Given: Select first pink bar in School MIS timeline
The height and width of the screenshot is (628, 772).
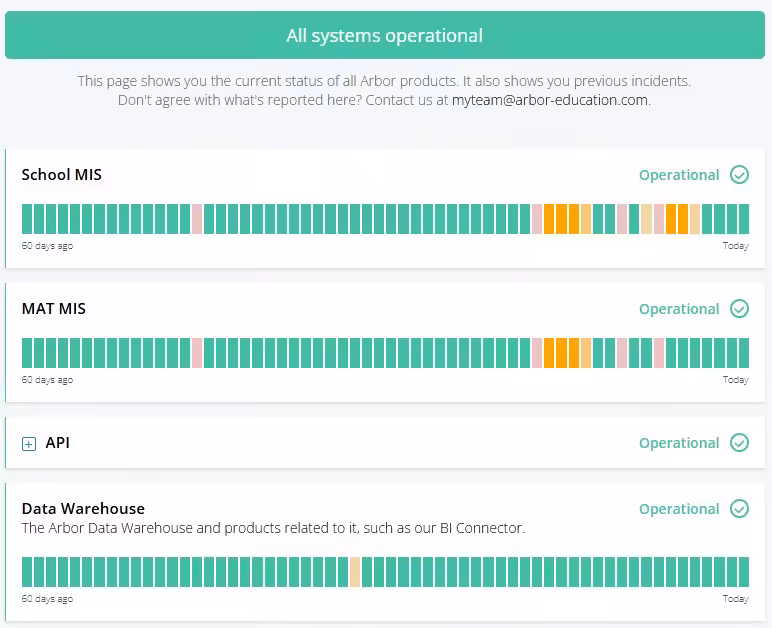Looking at the screenshot, I should [197, 218].
